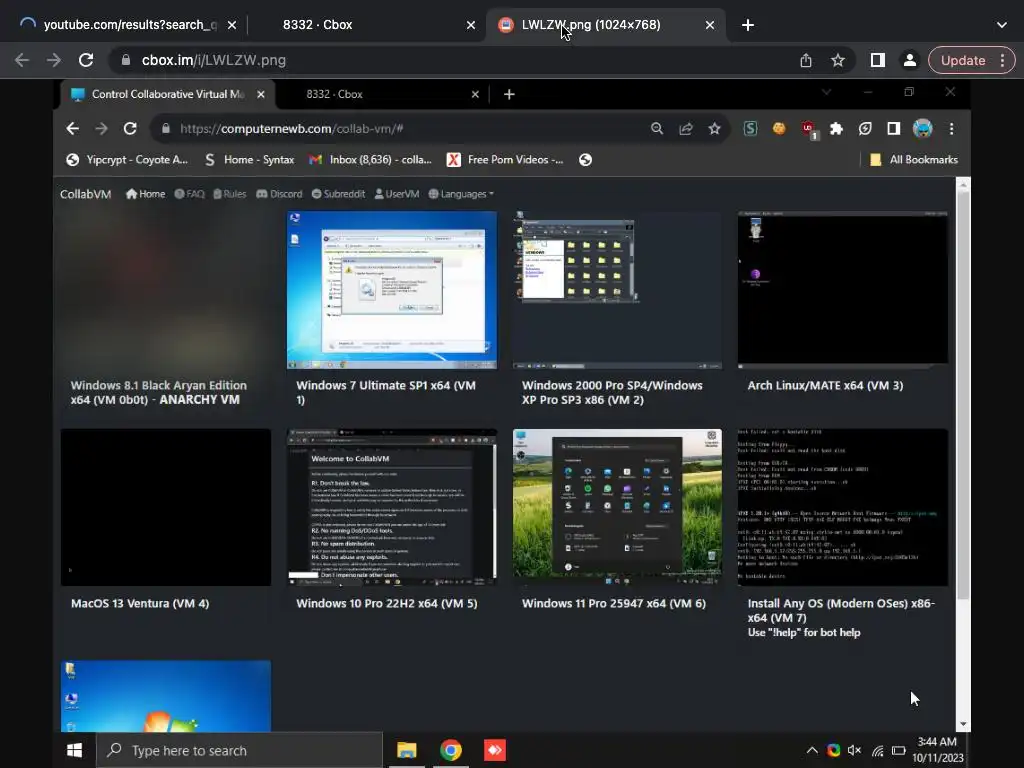
Task: Click the muted volume tray icon
Action: 854,750
